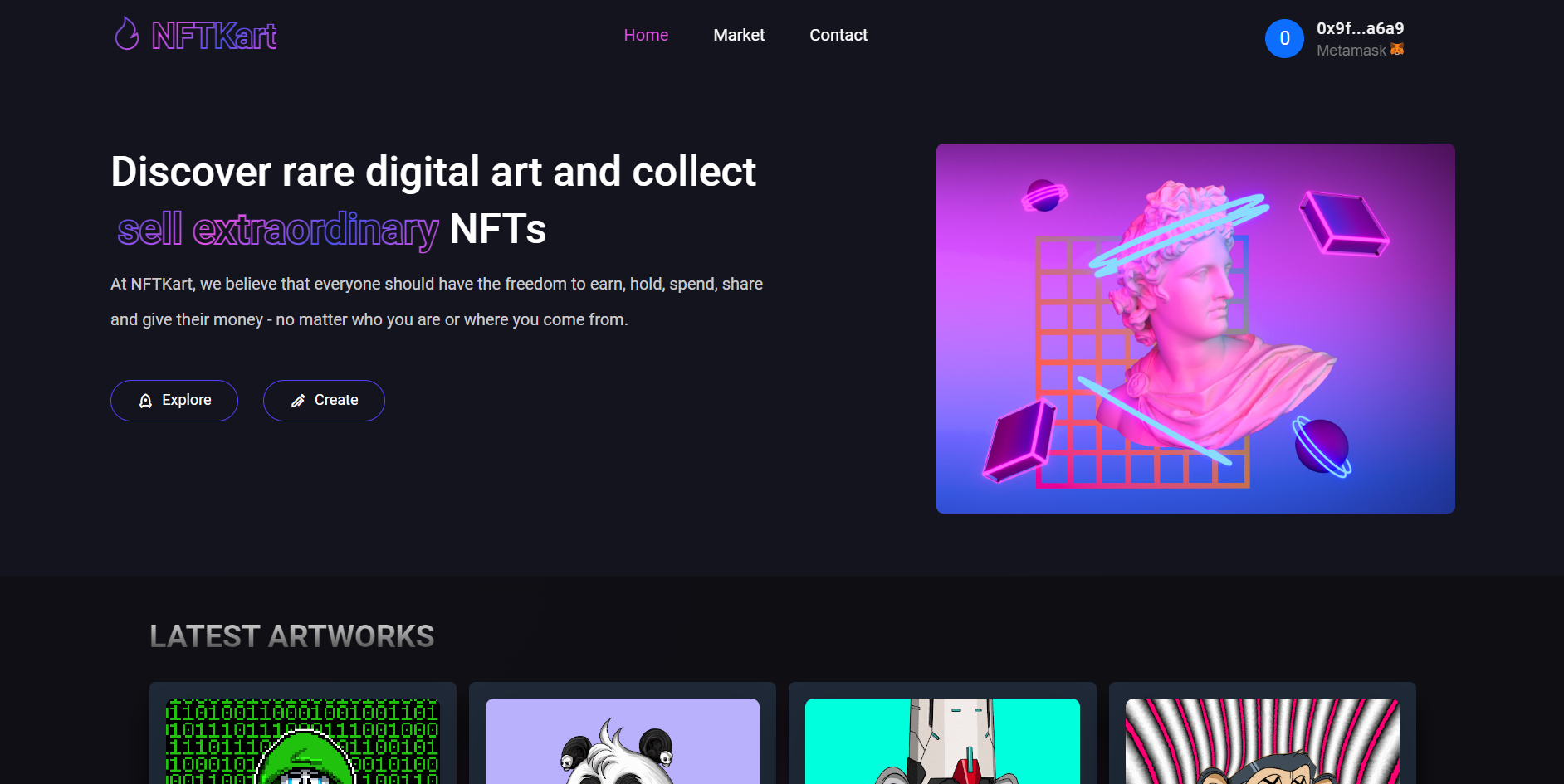Select the rocket icon inside the Explore button
The image size is (1564, 784).
click(144, 401)
